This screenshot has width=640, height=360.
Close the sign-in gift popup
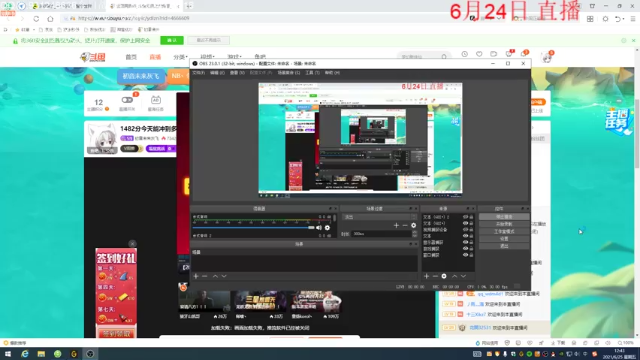point(132,244)
